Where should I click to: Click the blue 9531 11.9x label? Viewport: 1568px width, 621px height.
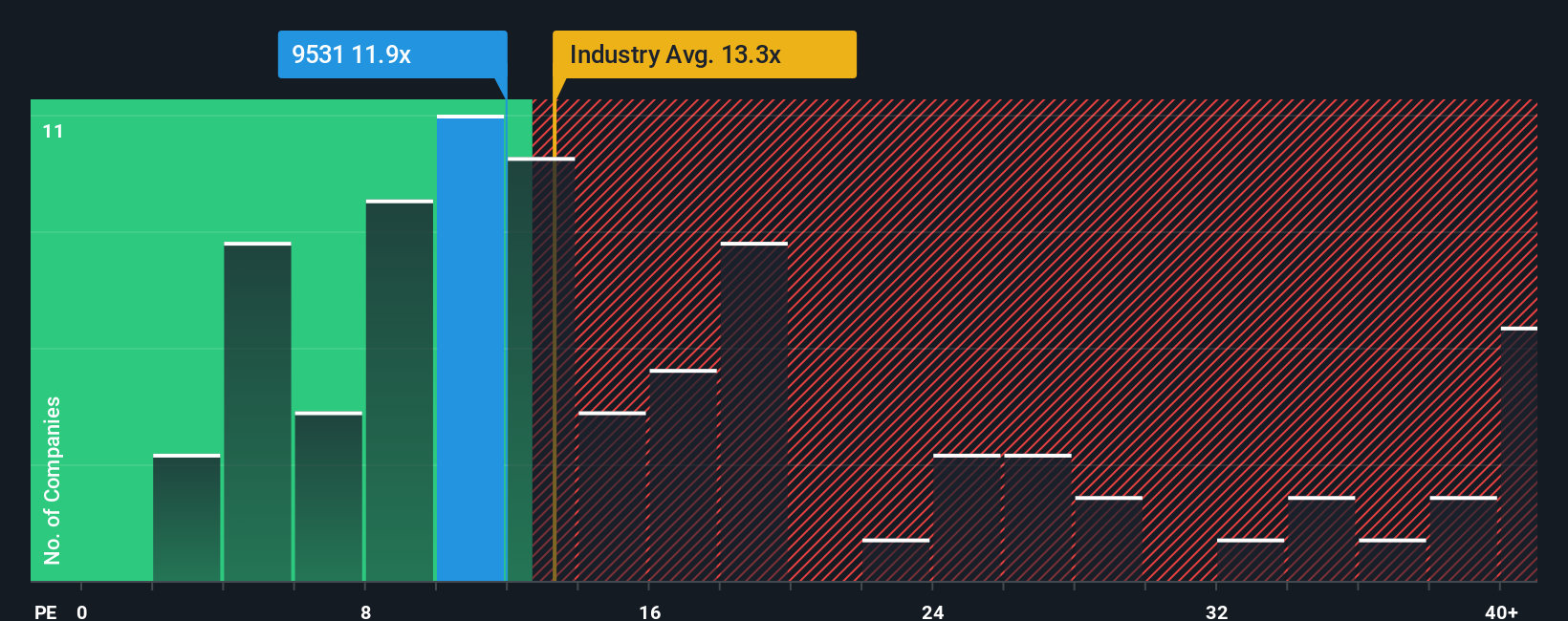(x=392, y=54)
